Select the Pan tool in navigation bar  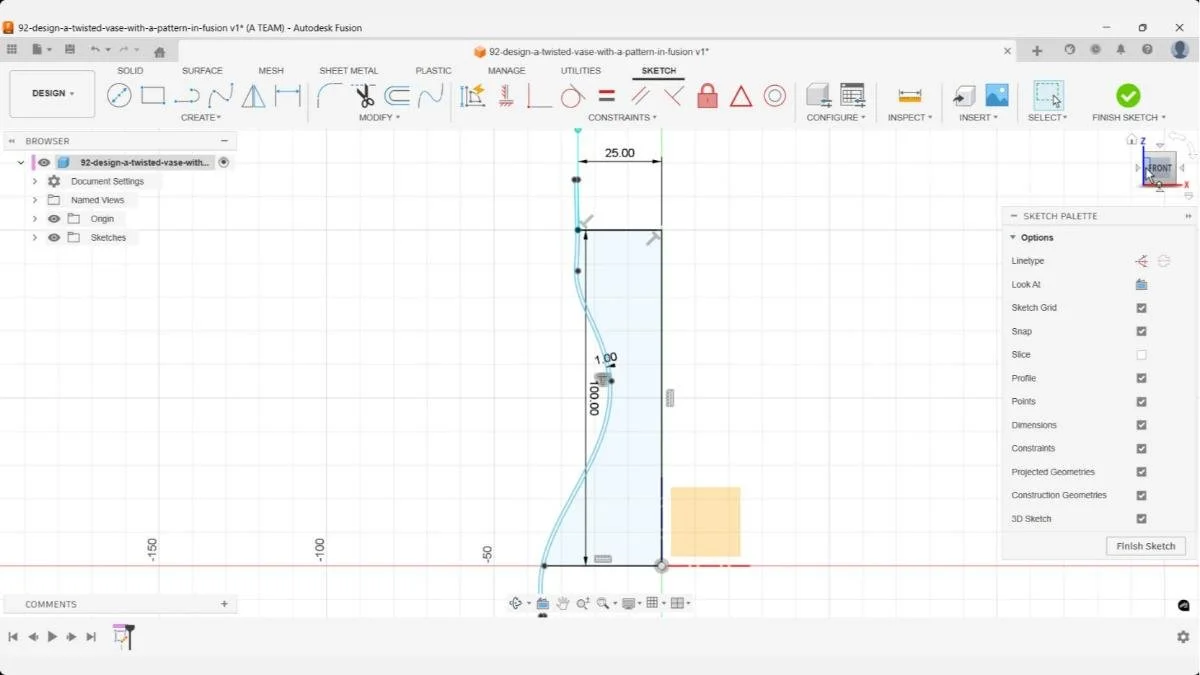tap(563, 603)
